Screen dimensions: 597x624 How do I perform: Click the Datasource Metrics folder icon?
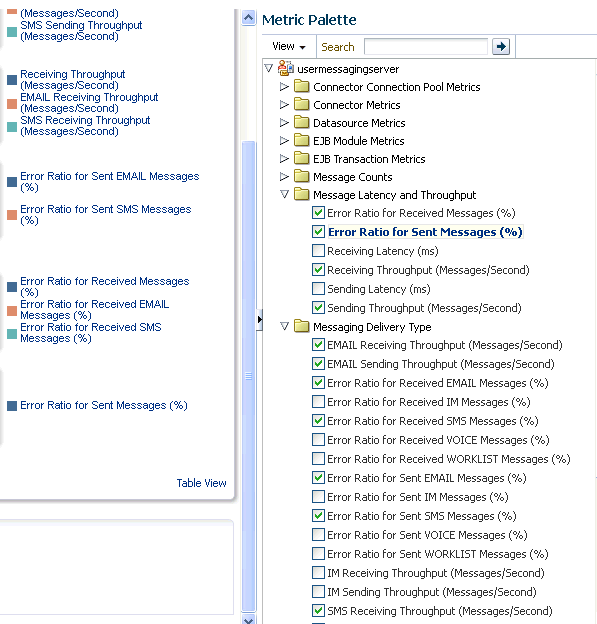click(301, 122)
